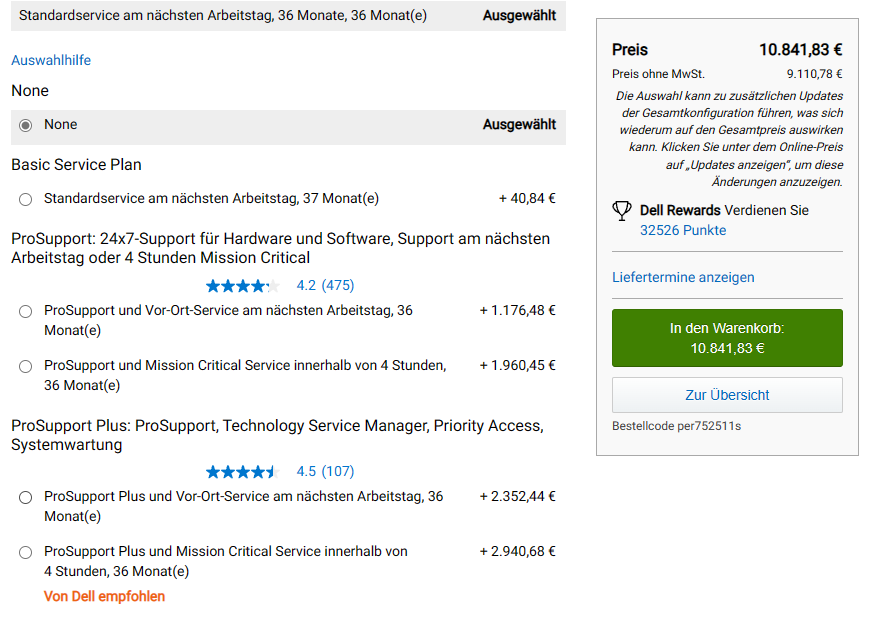The image size is (871, 629).
Task: Select the "None" service radio button
Action: tap(26, 125)
